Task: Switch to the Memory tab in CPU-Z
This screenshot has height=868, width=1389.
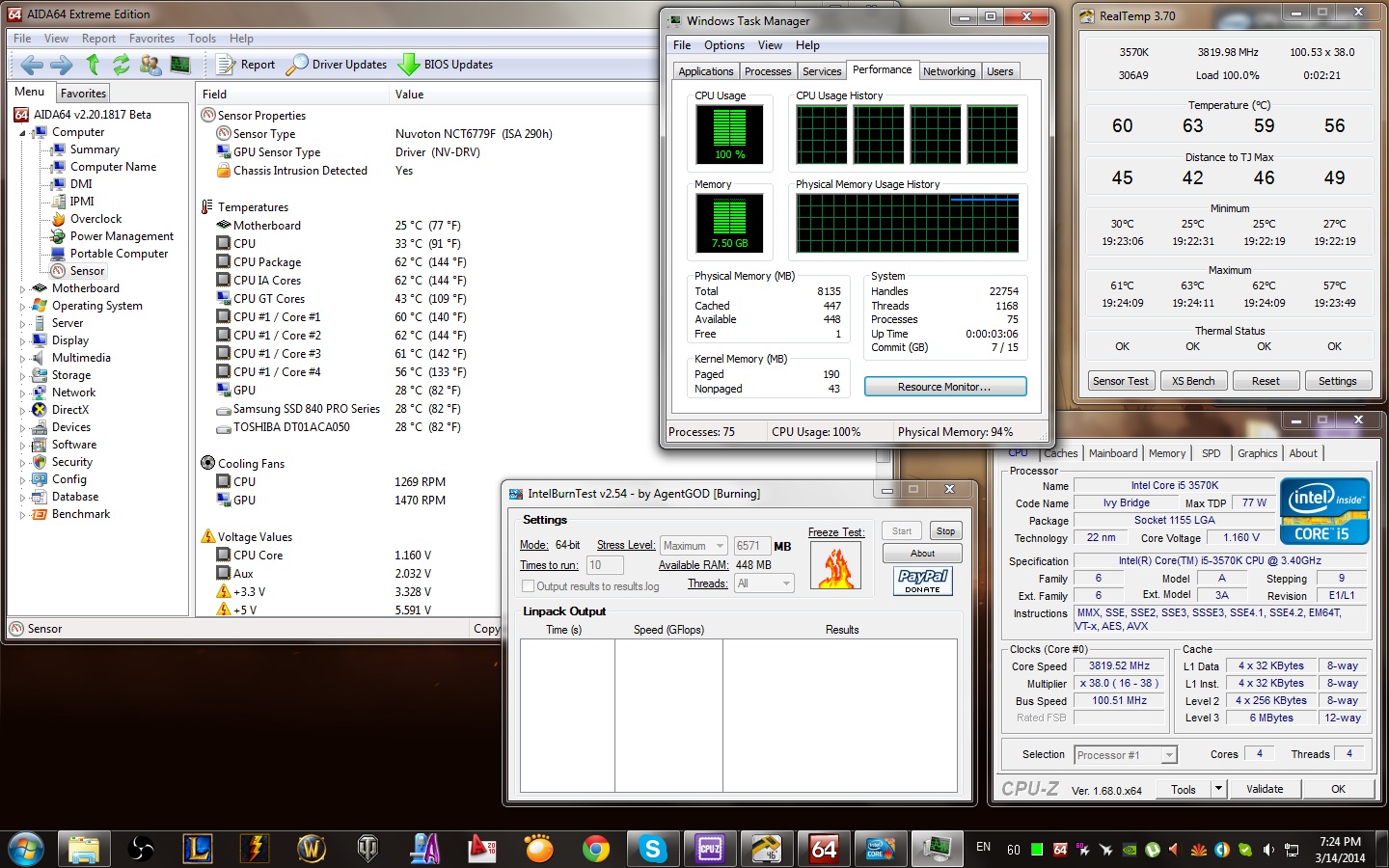Action: 1166,453
